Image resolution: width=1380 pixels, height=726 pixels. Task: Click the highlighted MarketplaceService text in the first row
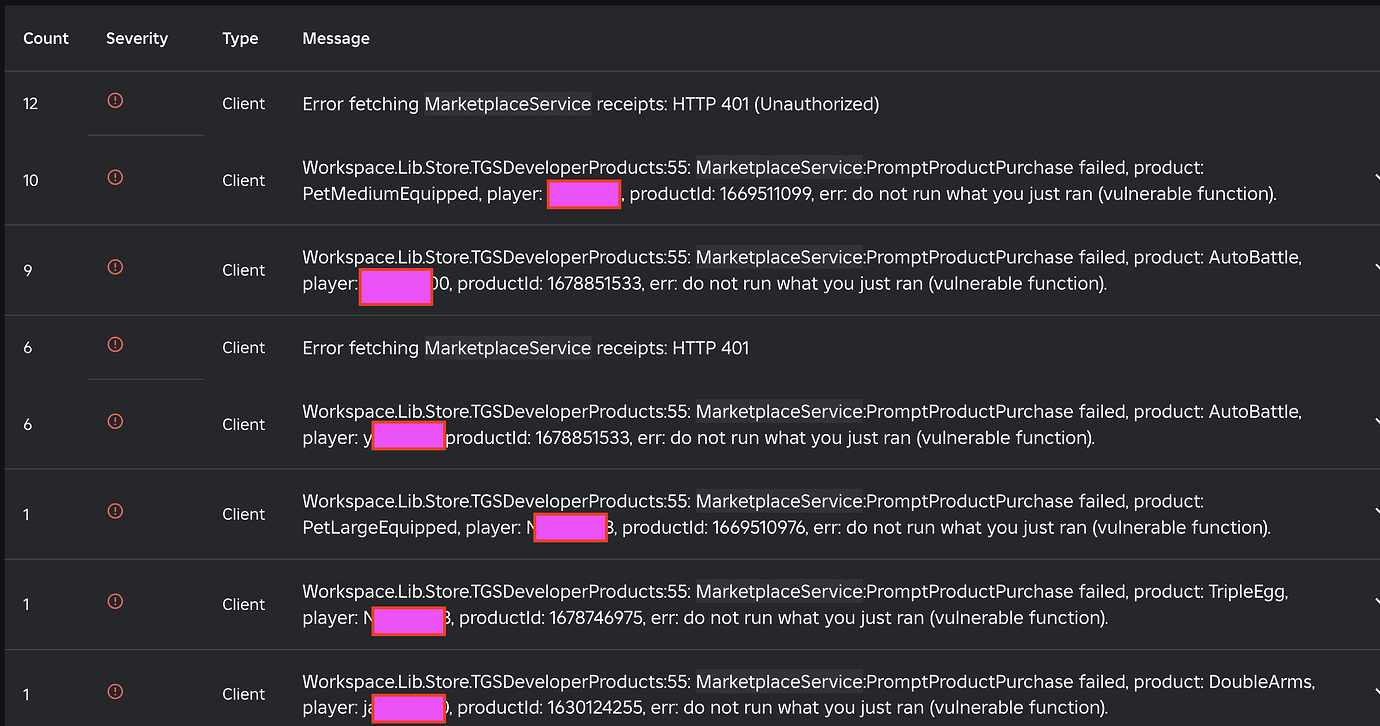tap(507, 103)
